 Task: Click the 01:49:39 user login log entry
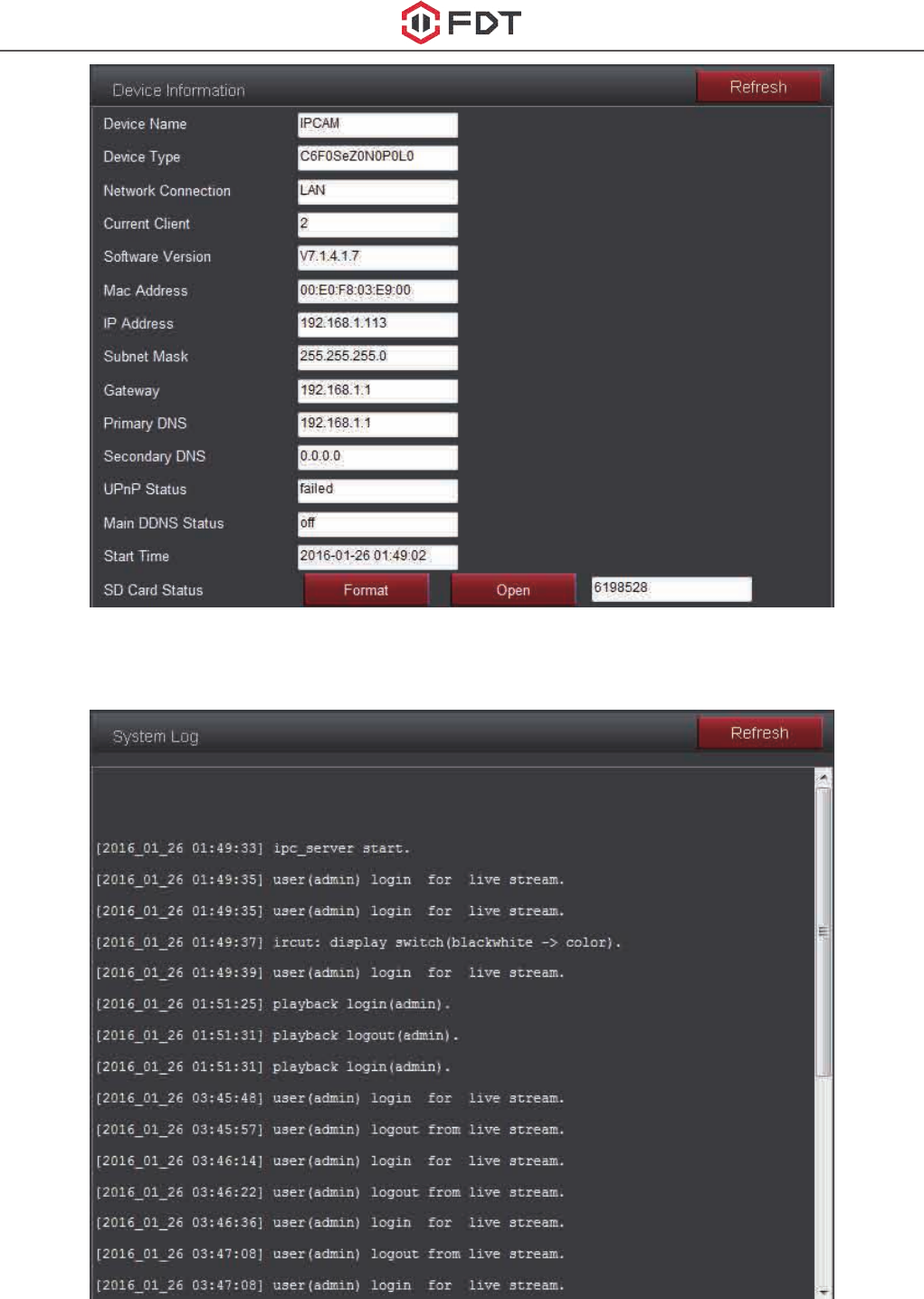330,973
